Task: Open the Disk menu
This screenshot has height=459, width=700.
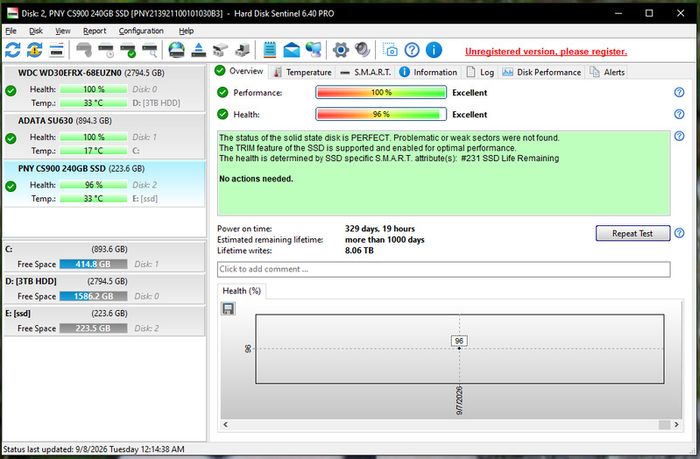Action: [x=36, y=31]
